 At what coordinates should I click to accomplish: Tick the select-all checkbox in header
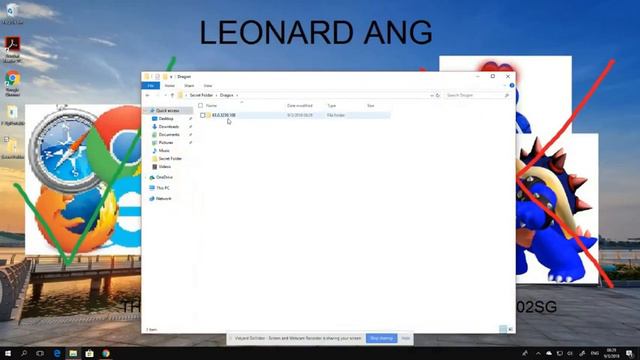200,105
